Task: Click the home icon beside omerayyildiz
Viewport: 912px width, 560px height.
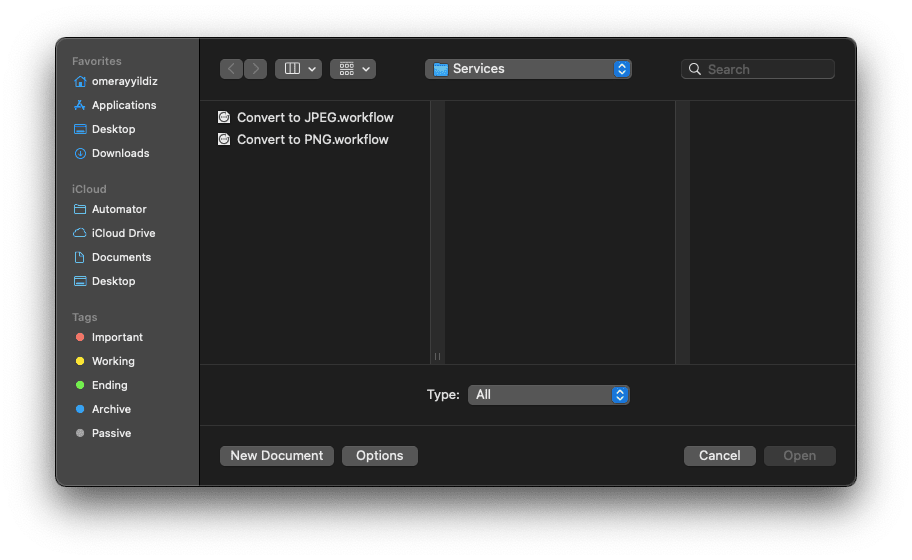Action: click(80, 81)
